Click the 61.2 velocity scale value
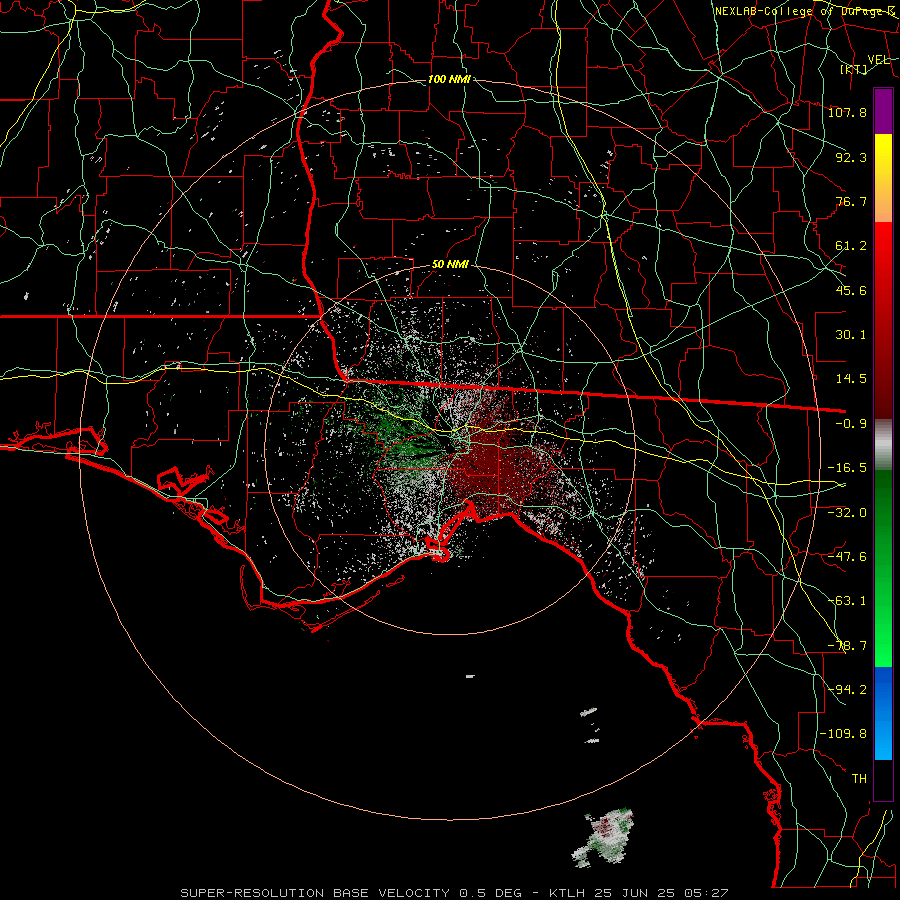The height and width of the screenshot is (900, 900). (851, 246)
